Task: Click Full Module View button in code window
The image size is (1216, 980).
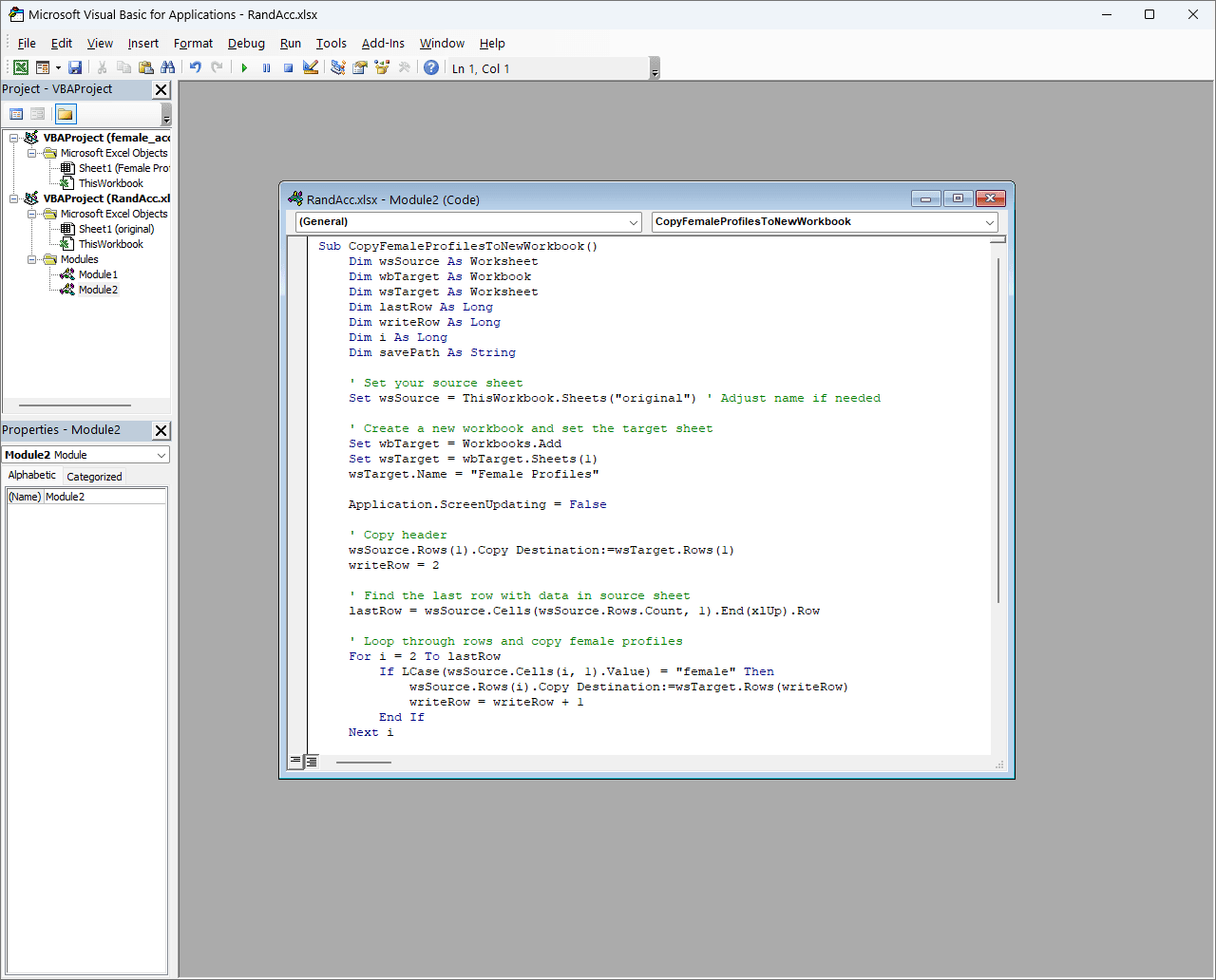Action: pos(312,761)
